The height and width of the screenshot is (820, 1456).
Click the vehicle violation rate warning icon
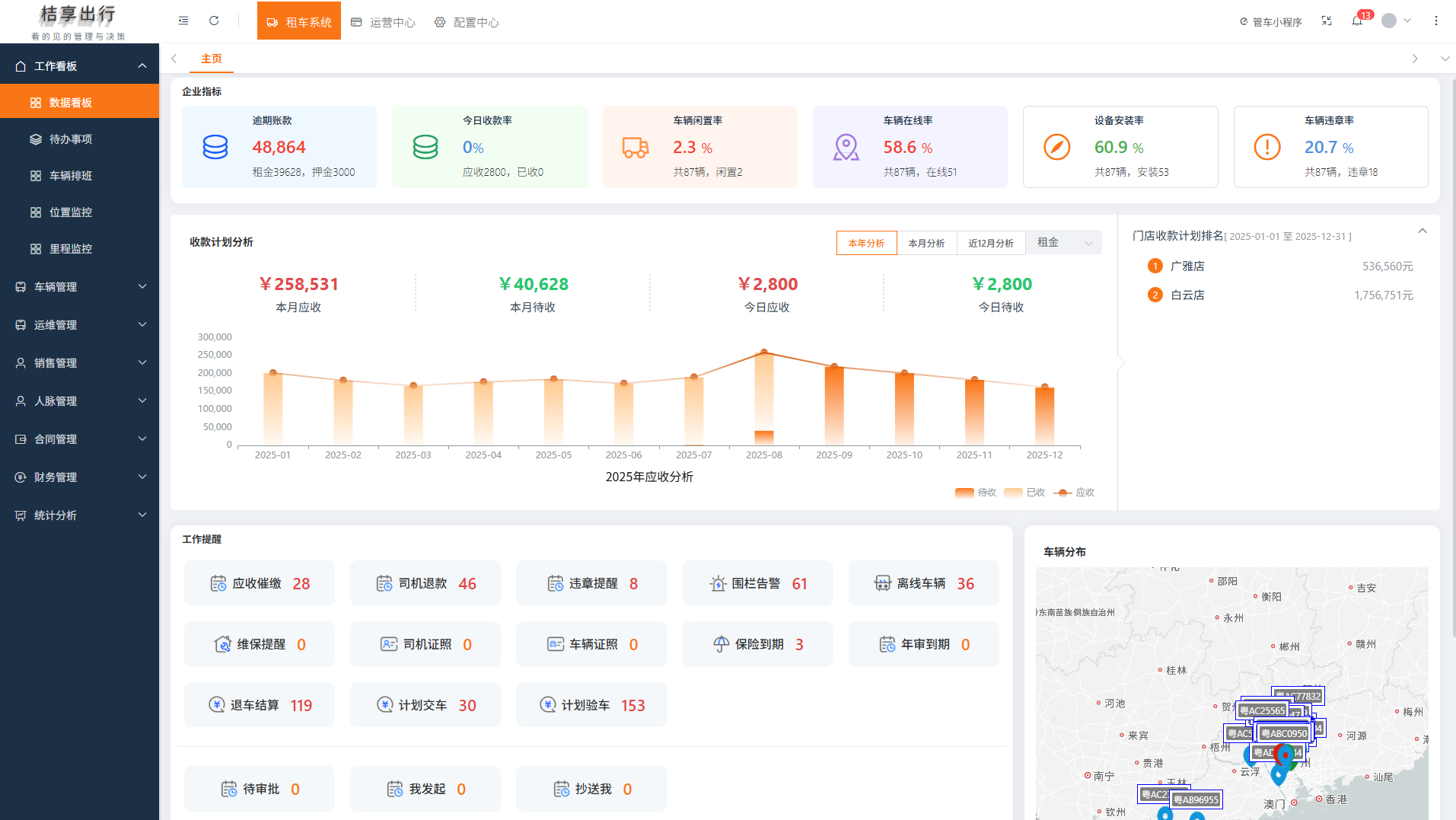(1267, 147)
